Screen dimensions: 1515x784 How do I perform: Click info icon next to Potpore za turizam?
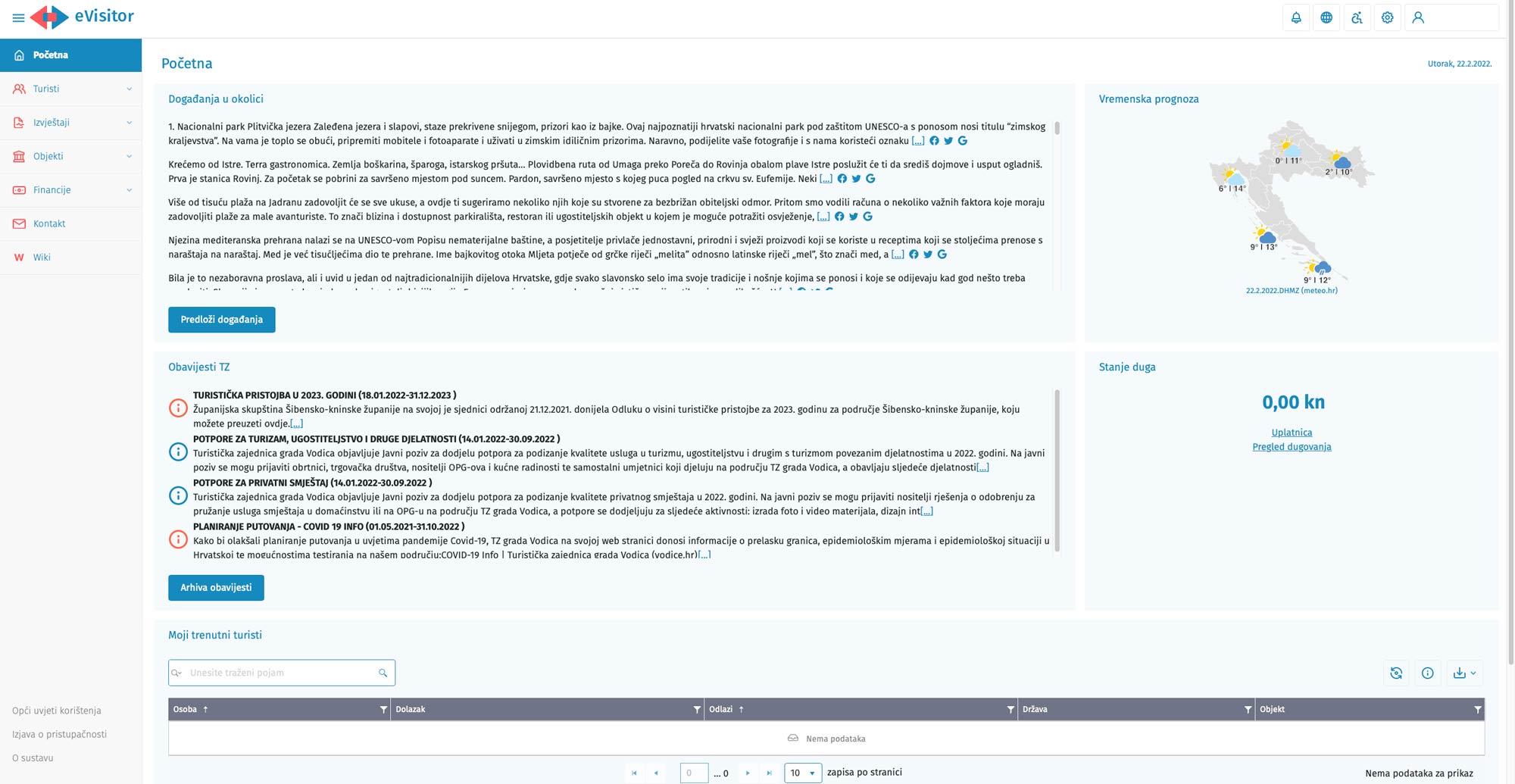pyautogui.click(x=178, y=452)
